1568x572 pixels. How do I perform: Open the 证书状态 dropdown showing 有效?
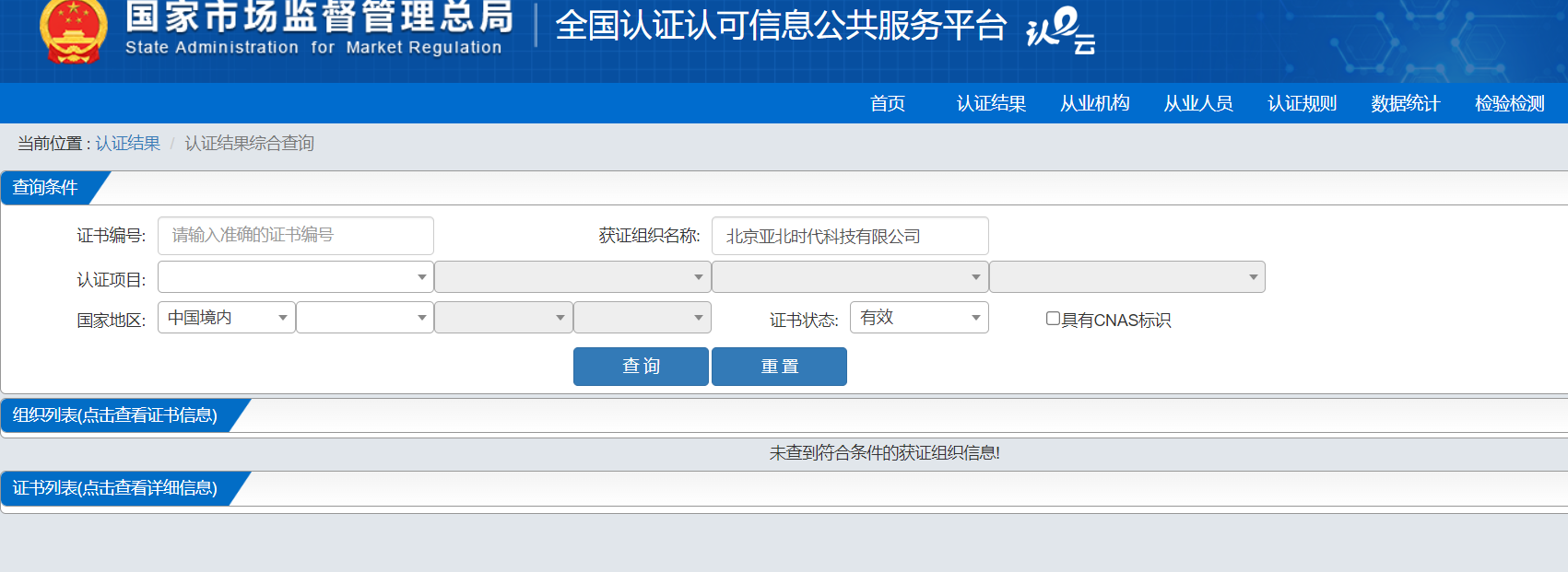pyautogui.click(x=919, y=317)
